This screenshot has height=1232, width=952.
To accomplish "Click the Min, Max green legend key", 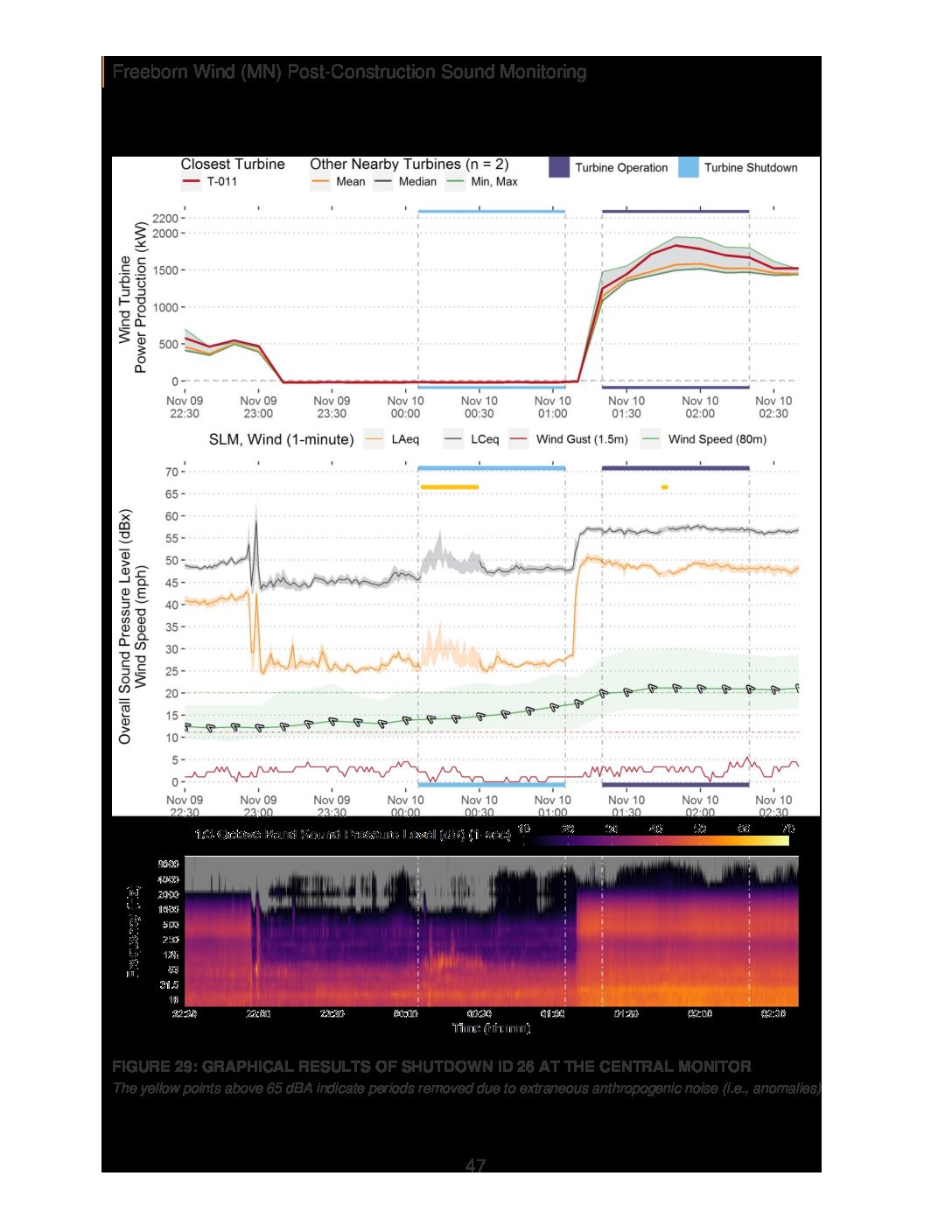I will point(455,182).
